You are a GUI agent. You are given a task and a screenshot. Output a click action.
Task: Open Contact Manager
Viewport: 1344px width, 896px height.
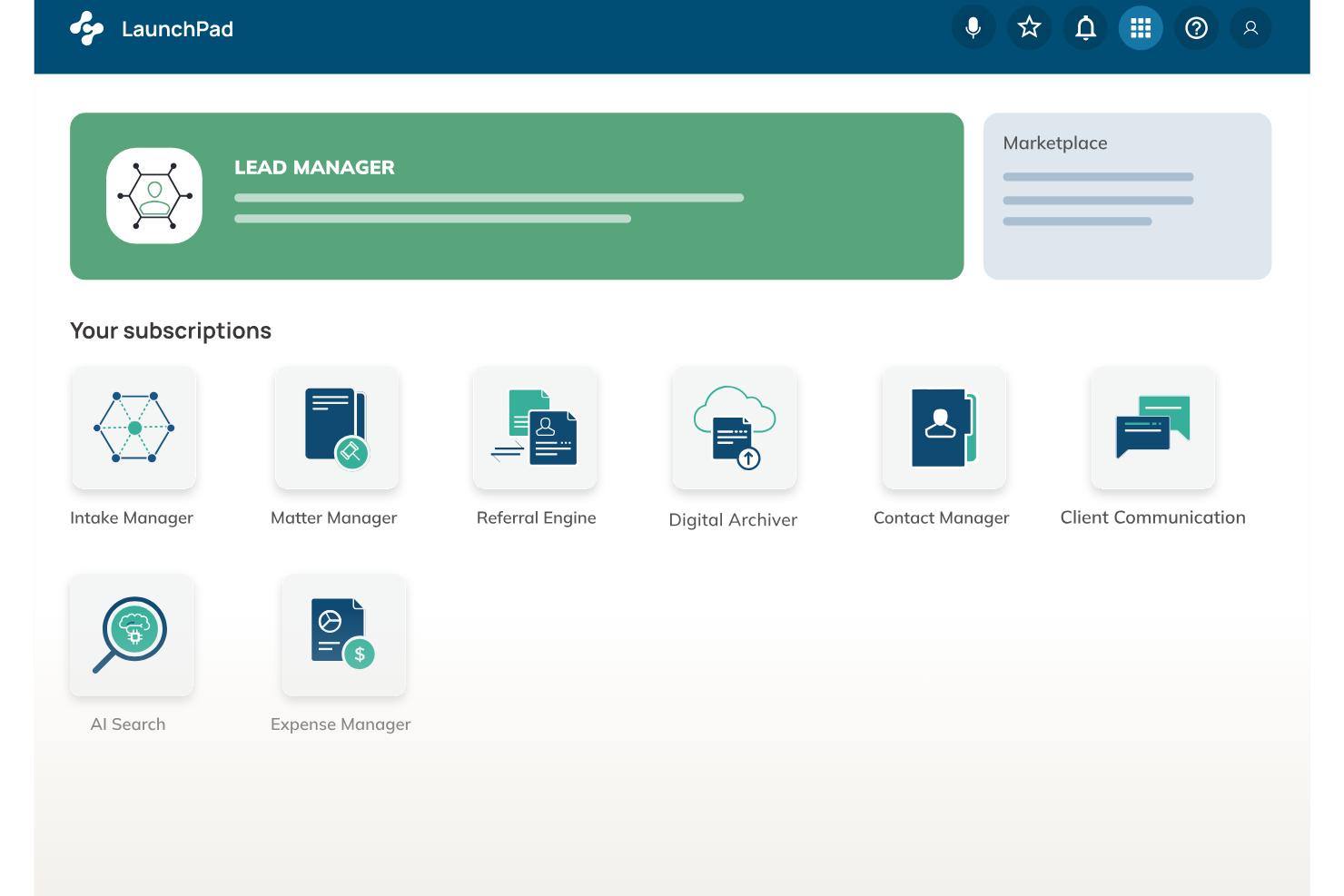point(943,428)
